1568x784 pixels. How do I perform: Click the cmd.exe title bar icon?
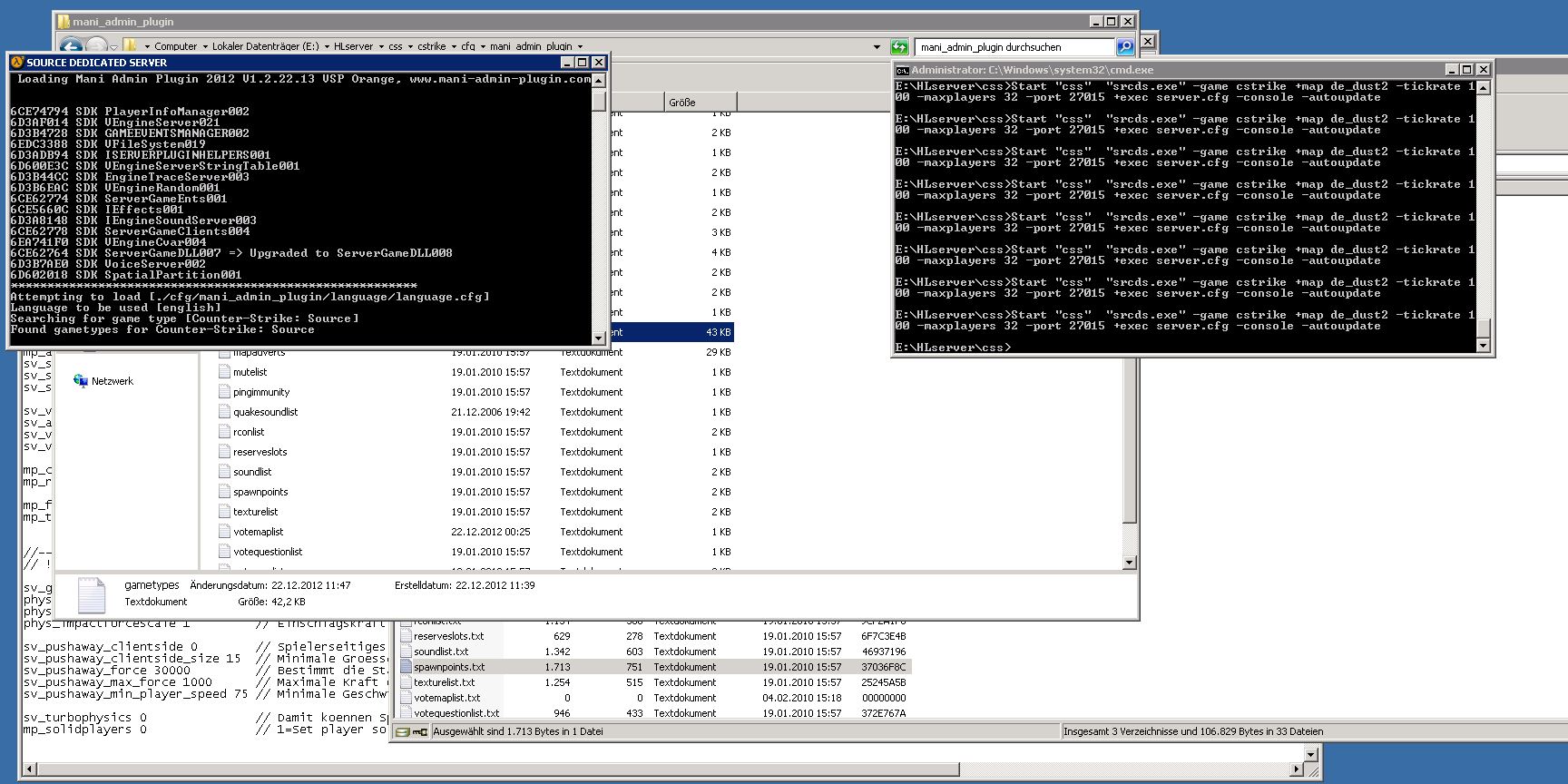click(902, 70)
